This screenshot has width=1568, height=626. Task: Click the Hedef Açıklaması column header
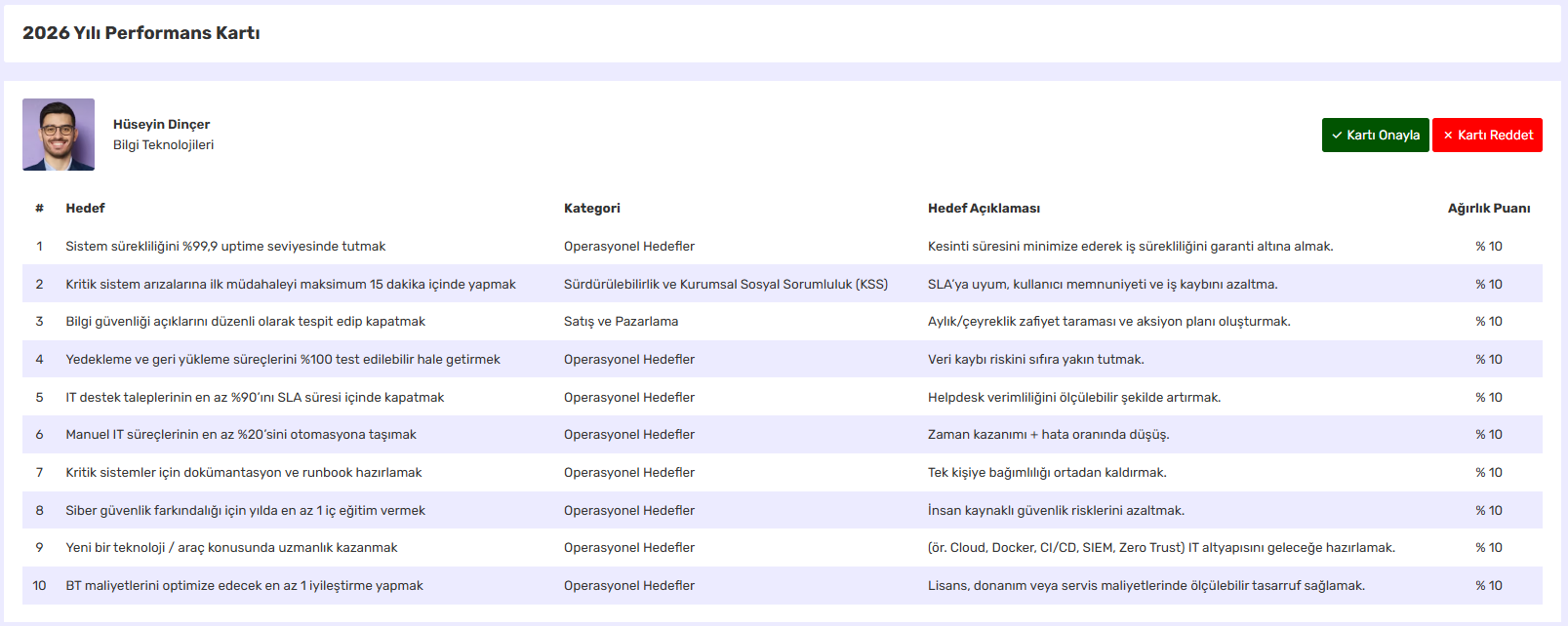click(984, 209)
